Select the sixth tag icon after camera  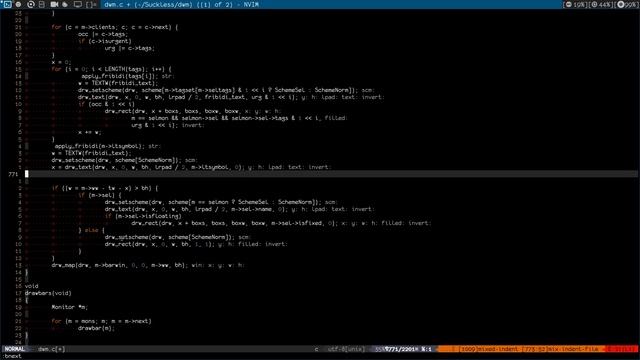coord(65,4)
